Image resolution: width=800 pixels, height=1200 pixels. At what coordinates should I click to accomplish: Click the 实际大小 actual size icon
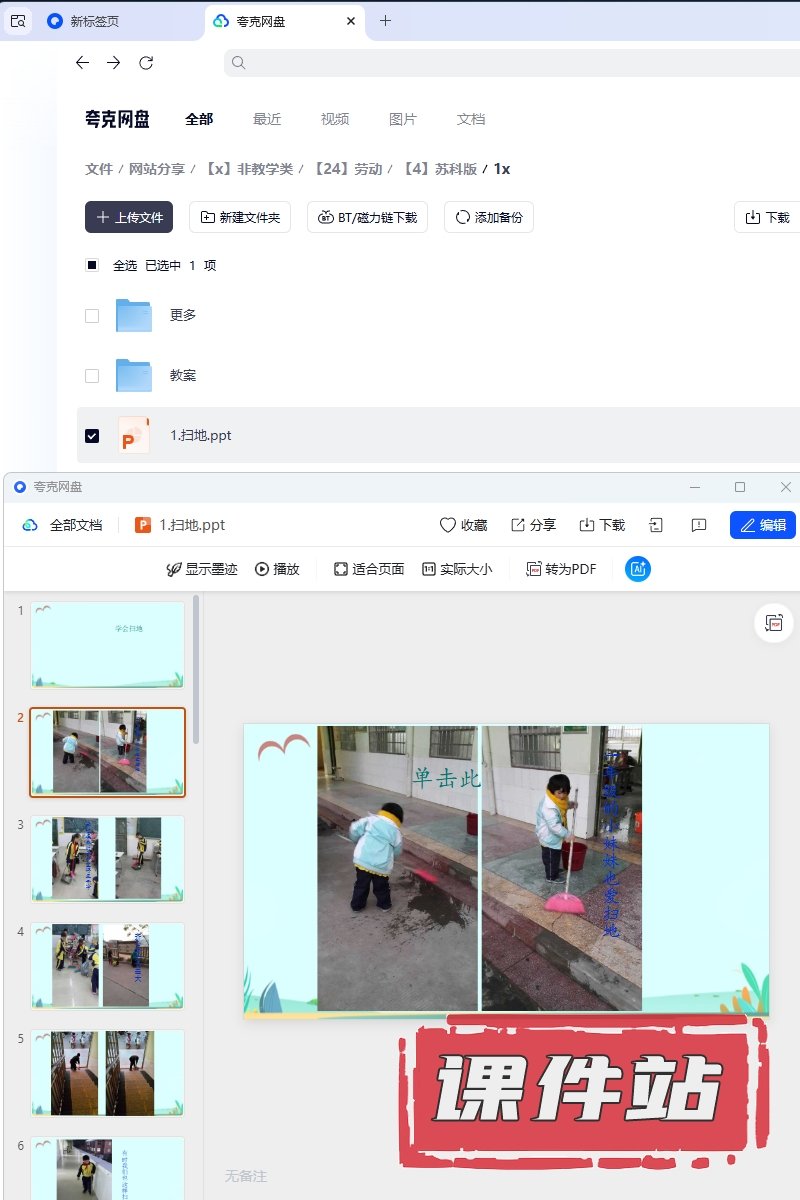tap(429, 569)
